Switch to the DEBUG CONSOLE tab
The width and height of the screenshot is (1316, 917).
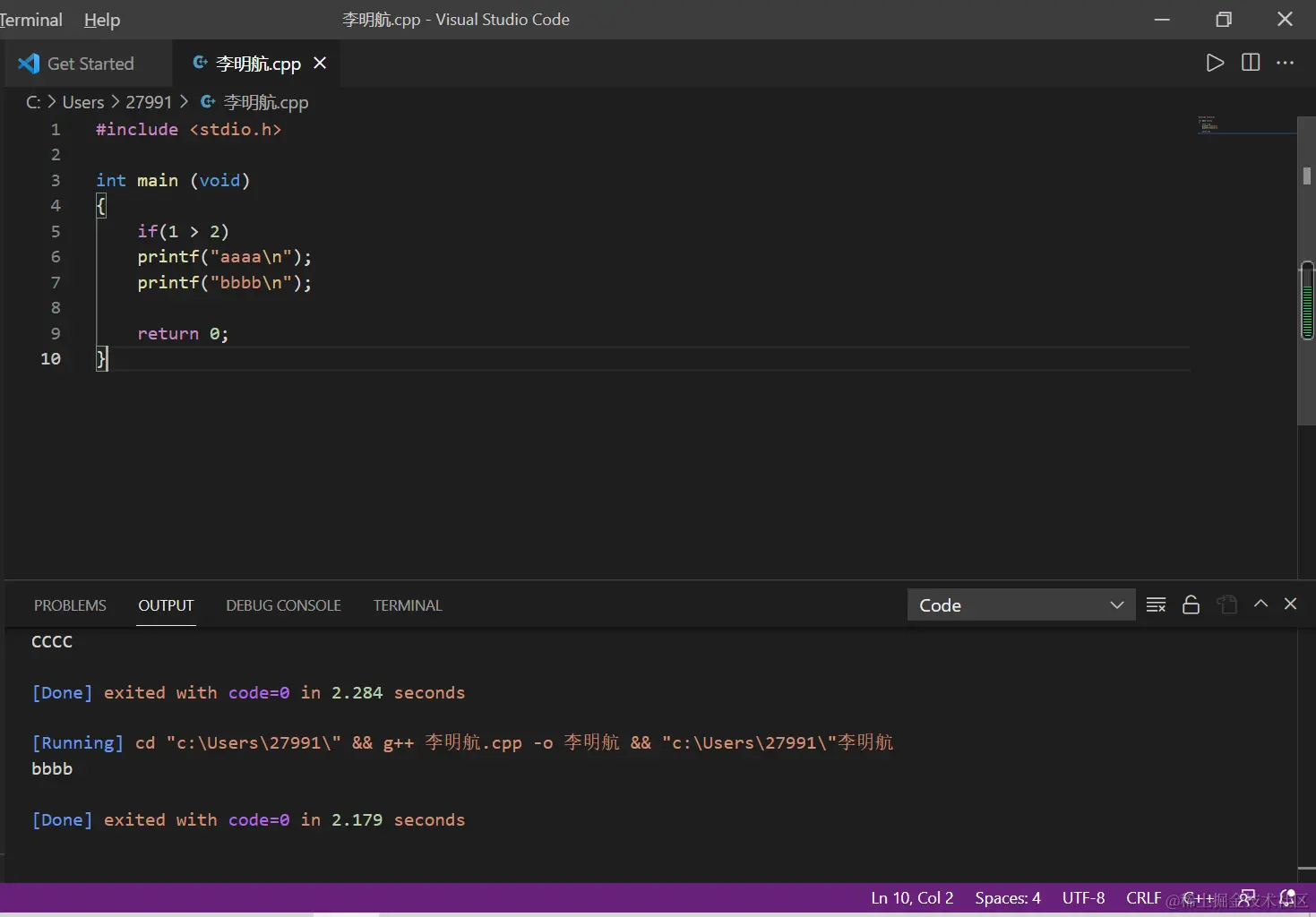(283, 605)
